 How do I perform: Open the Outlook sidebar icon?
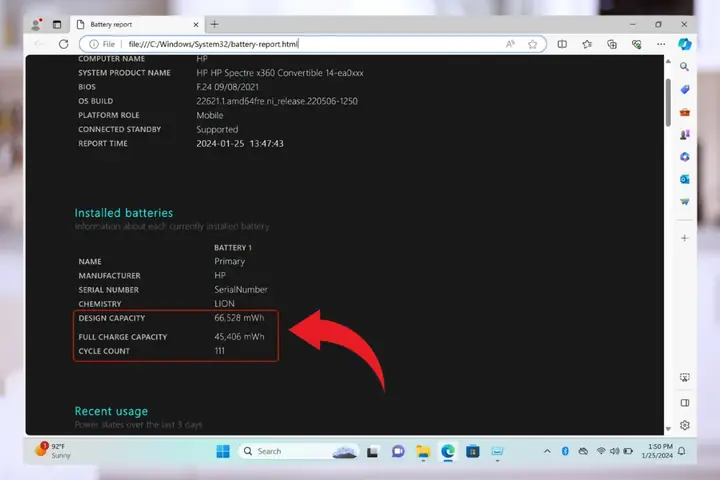coord(685,179)
